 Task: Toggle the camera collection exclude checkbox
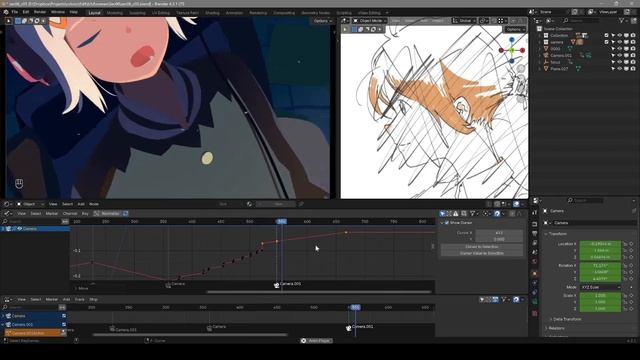[607, 42]
